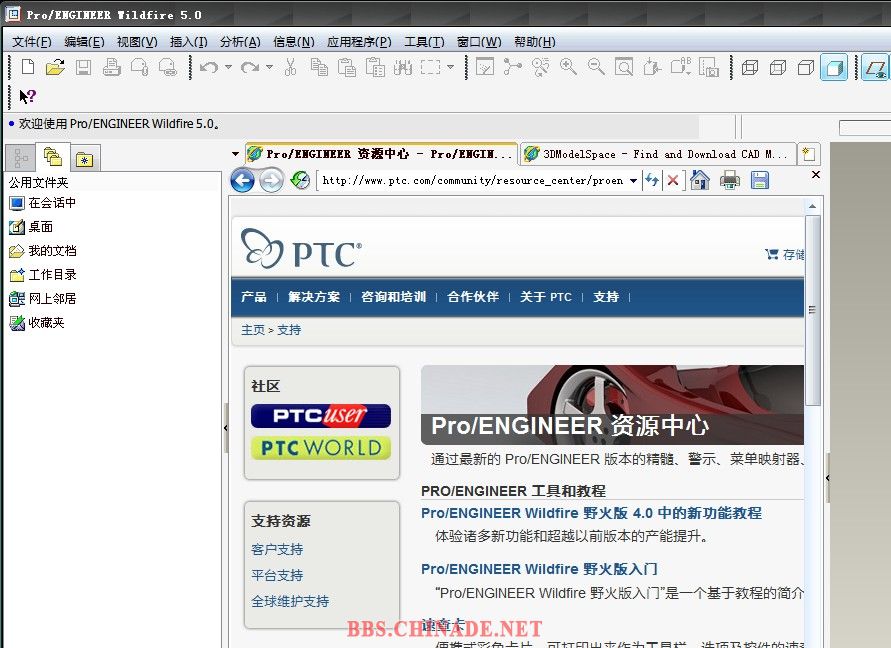This screenshot has height=648, width=891.
Task: Create a new file with the blank page icon
Action: 28,67
